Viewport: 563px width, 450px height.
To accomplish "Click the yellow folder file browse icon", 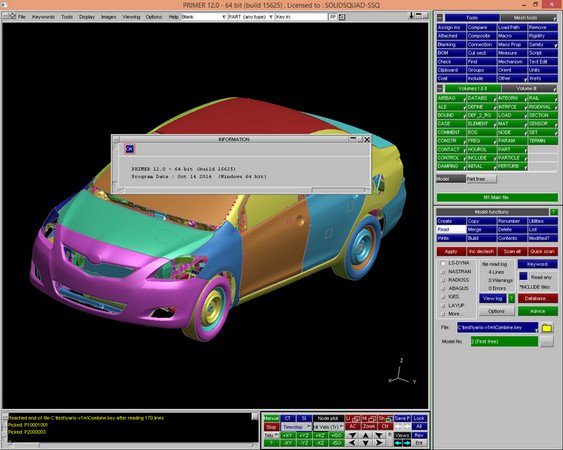I will (546, 328).
